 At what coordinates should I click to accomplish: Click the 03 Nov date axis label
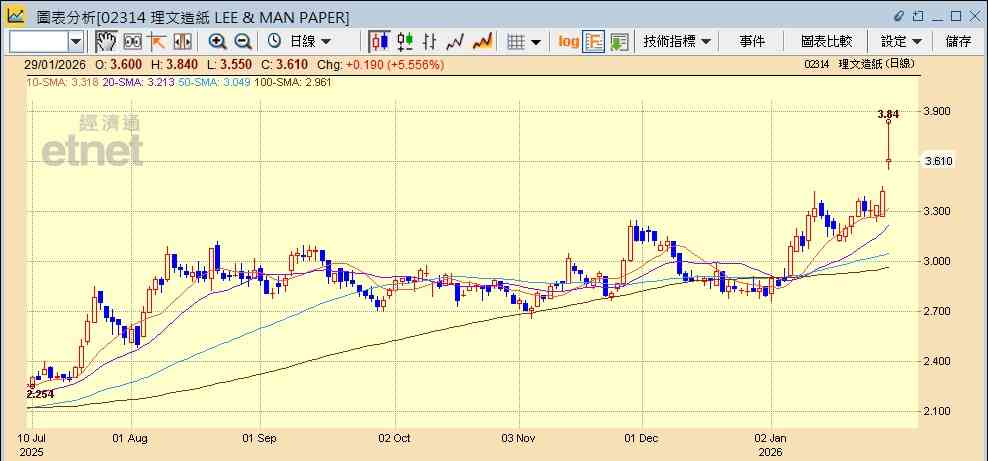[520, 437]
